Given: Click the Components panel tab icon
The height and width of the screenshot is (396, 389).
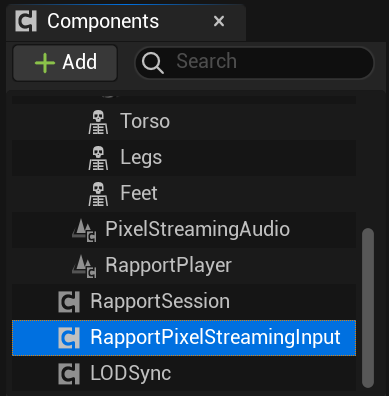Looking at the screenshot, I should click(x=26, y=22).
